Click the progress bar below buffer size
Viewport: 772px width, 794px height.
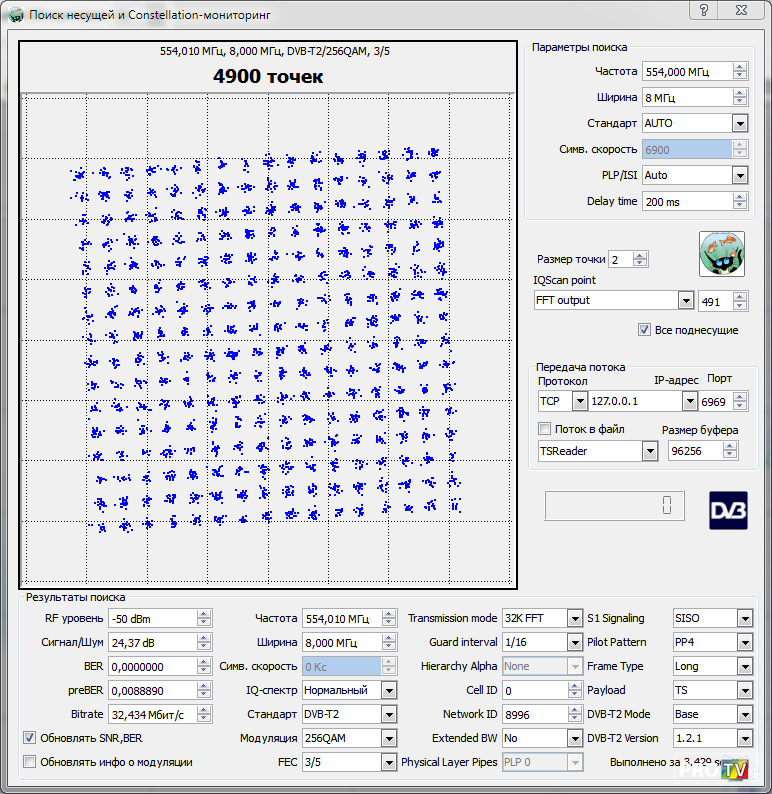point(615,506)
